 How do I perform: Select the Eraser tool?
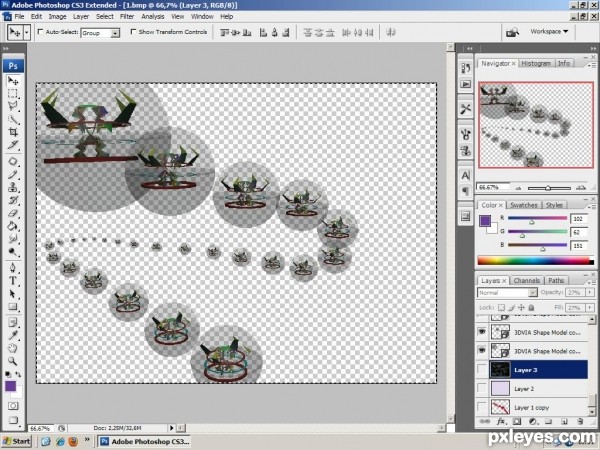click(13, 213)
